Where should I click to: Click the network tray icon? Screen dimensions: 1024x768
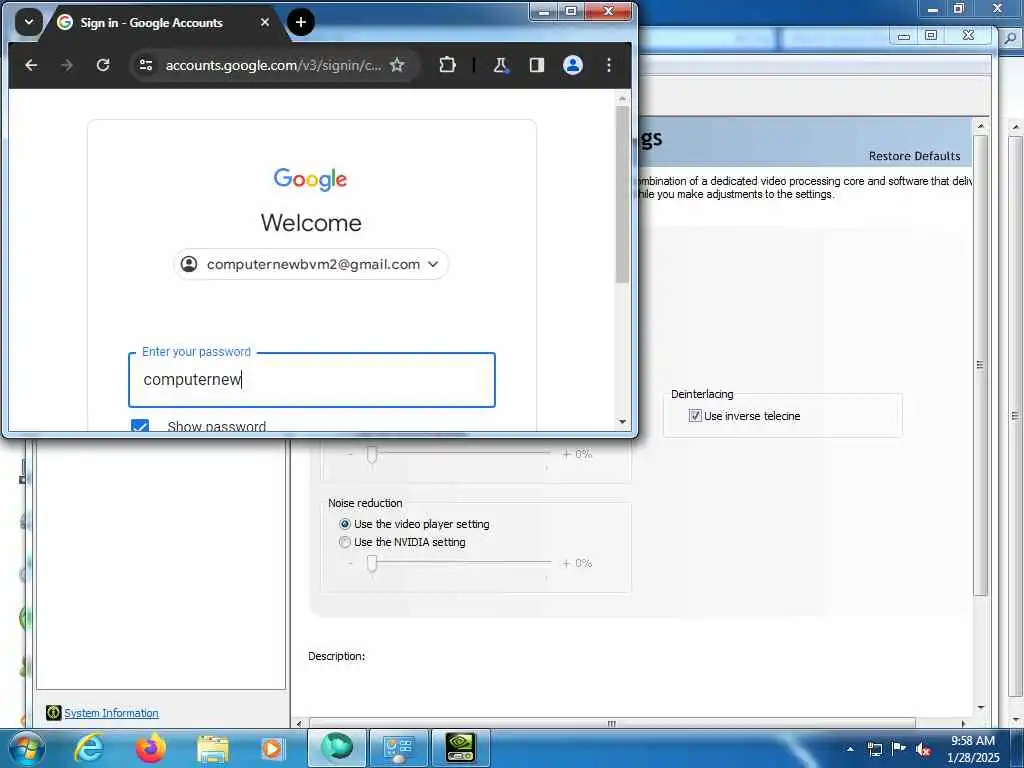(x=874, y=749)
